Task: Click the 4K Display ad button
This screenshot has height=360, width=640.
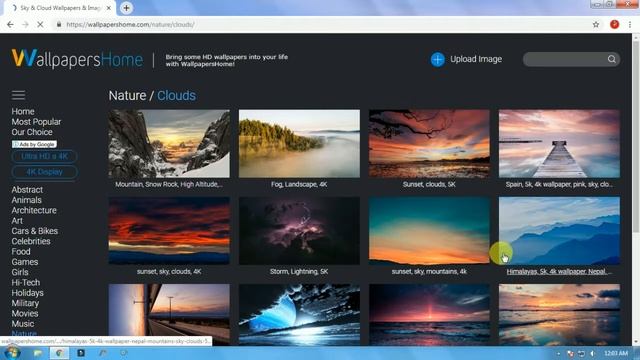Action: 44,172
